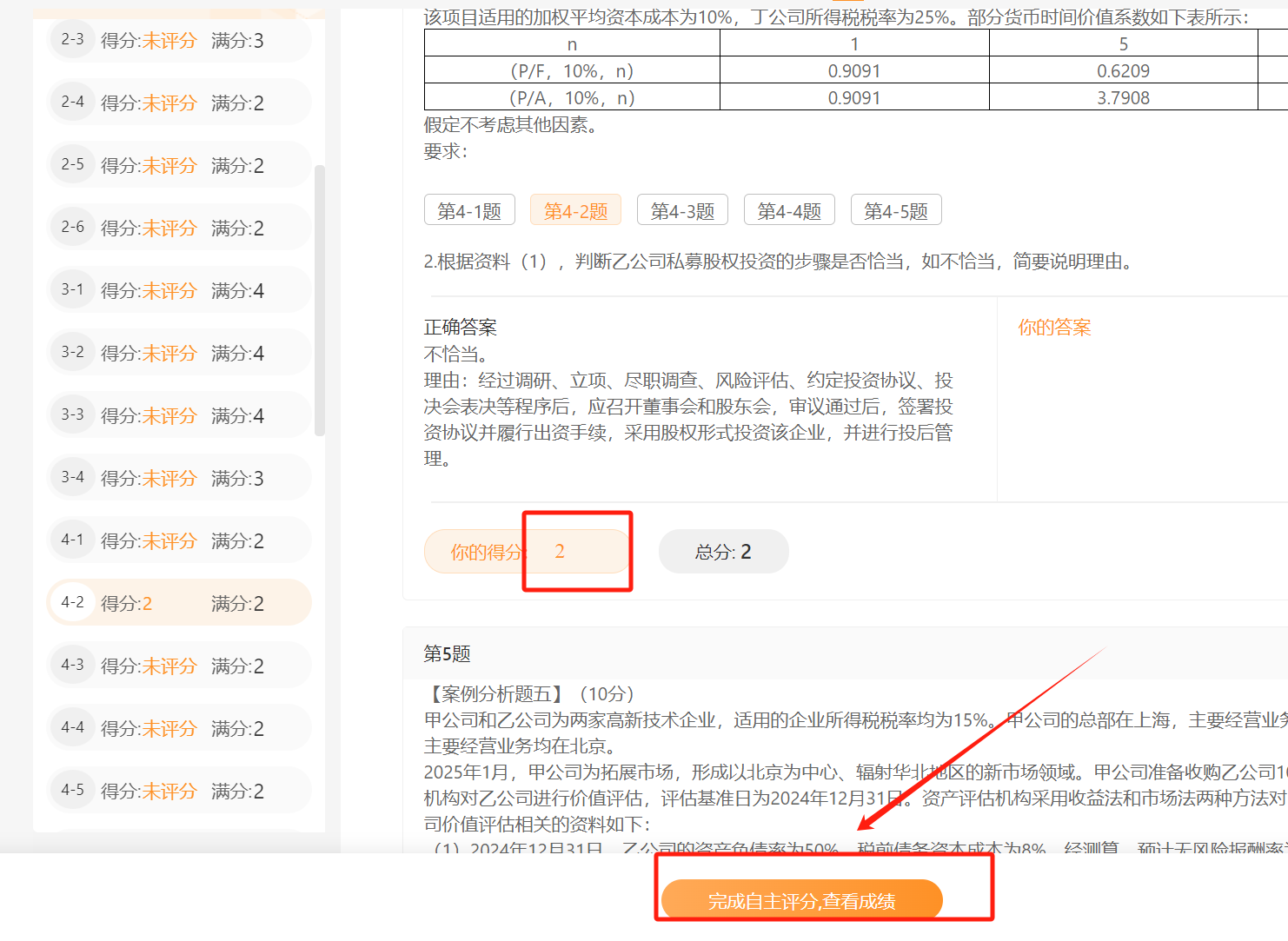1288x941 pixels.
Task: Switch to the 第4-1题 tab
Action: point(469,209)
